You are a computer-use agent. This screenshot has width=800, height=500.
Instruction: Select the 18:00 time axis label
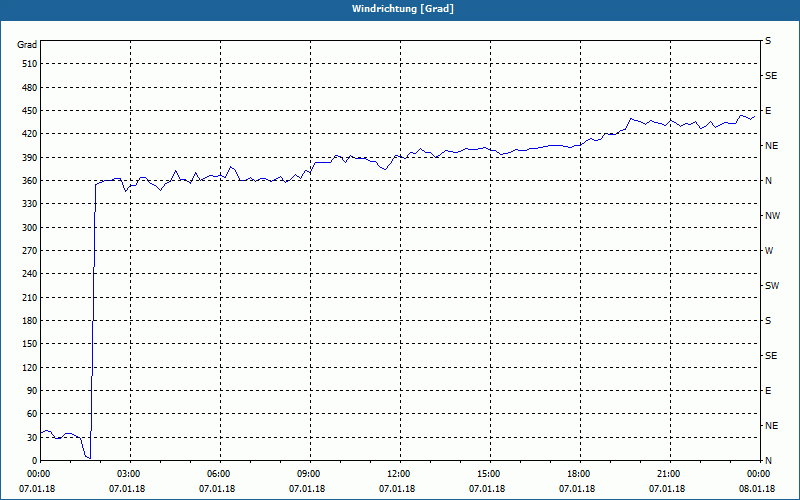pos(581,474)
